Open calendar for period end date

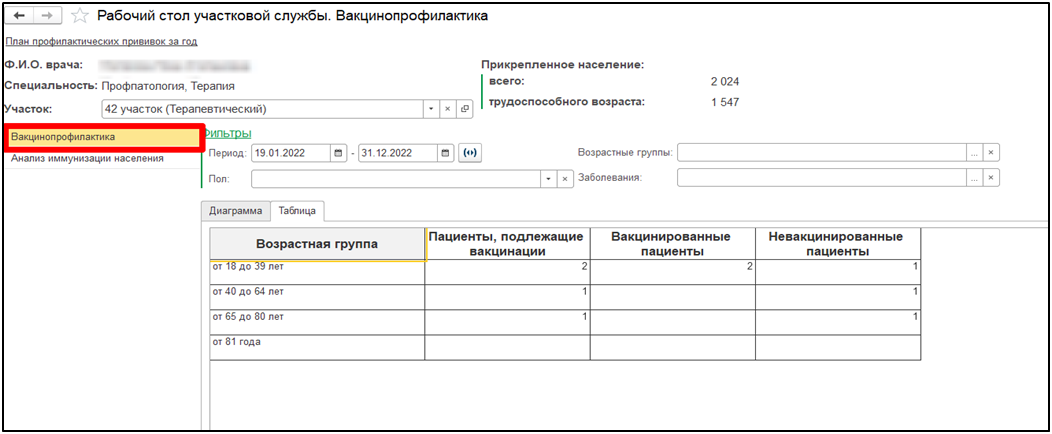pyautogui.click(x=445, y=153)
